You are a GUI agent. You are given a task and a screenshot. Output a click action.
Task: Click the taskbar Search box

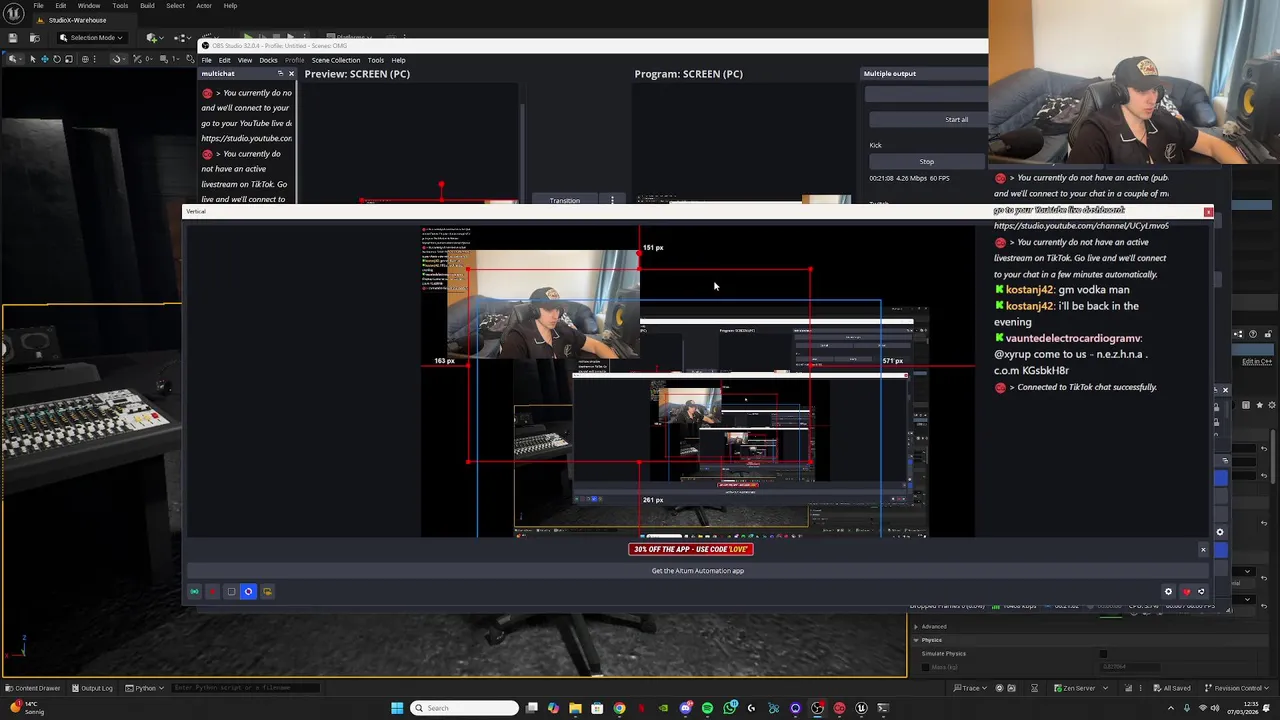click(464, 708)
